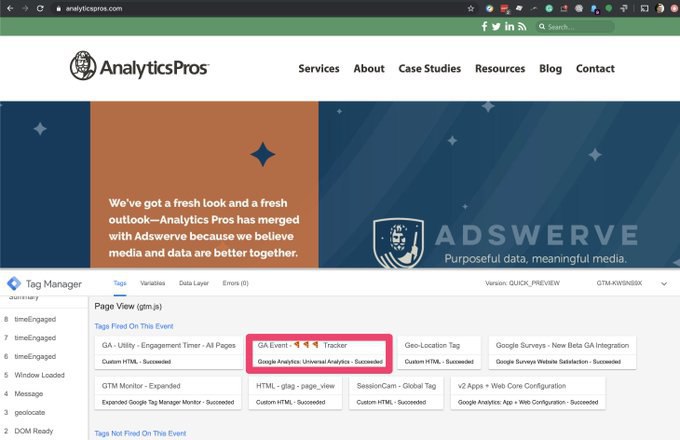Click into the site Search field
Image resolution: width=680 pixels, height=440 pixels.
[575, 27]
